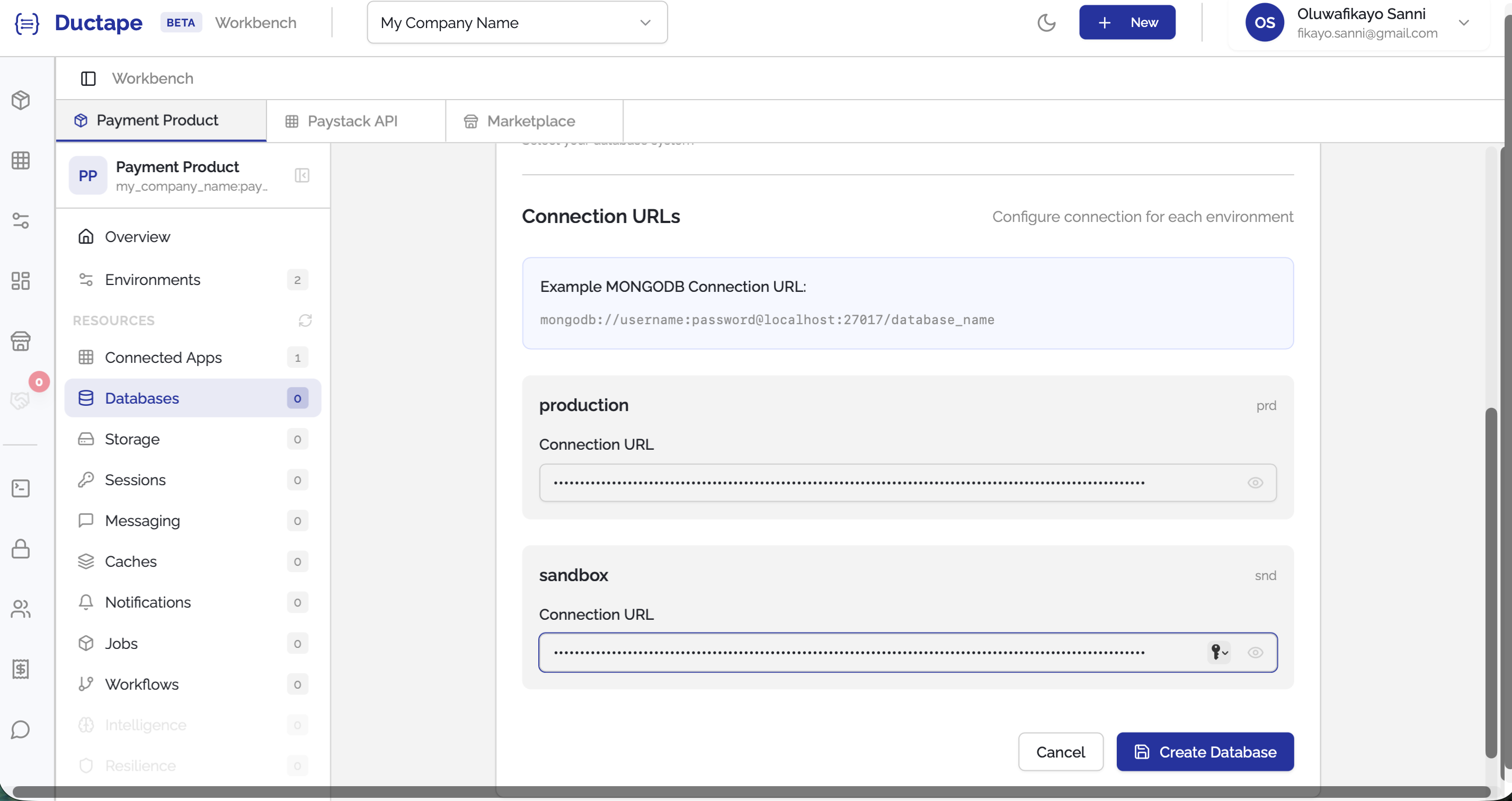Click the Ductape logo icon in the header
The image size is (1512, 801).
[x=26, y=23]
